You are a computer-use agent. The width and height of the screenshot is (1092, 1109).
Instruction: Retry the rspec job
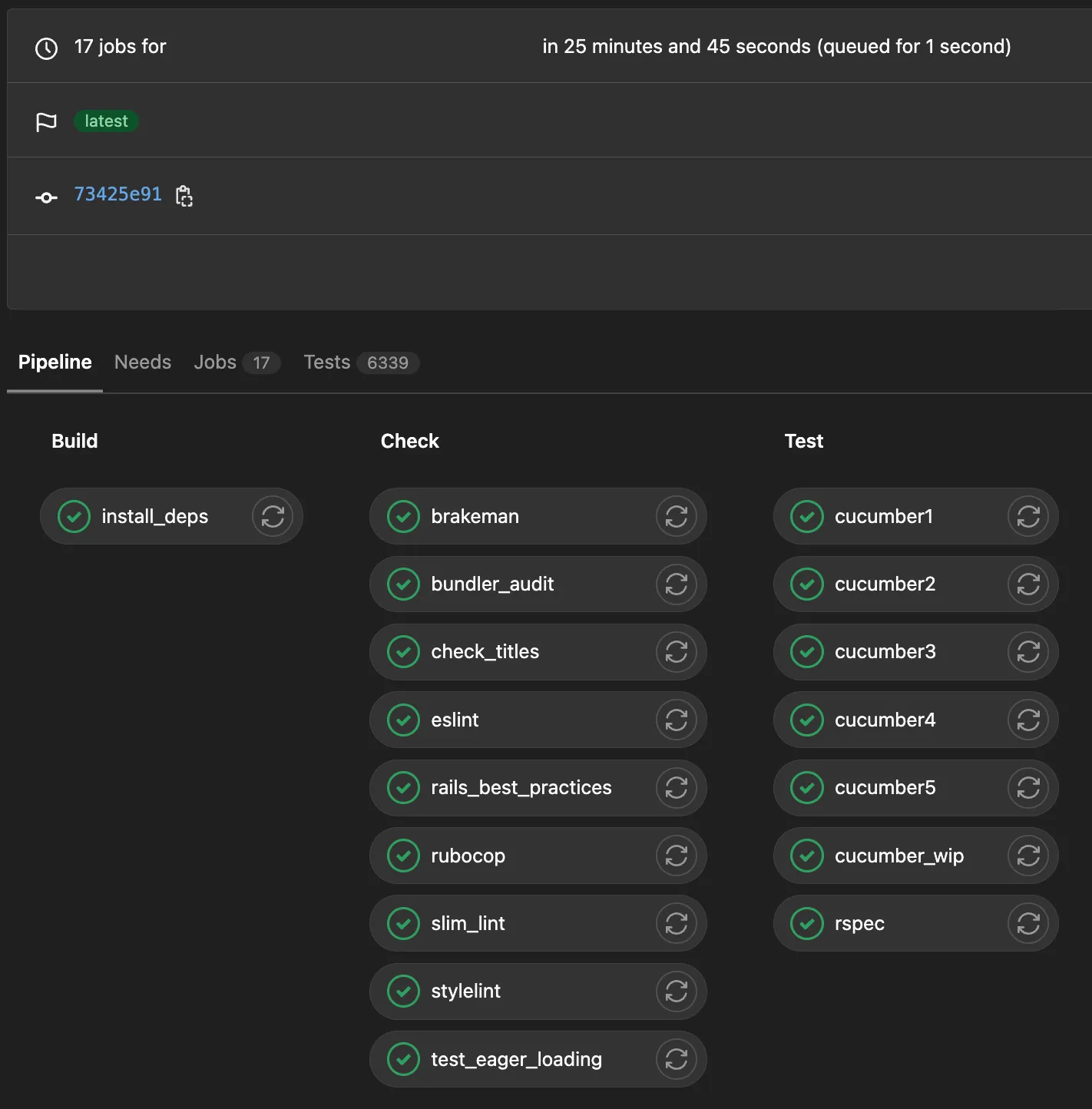1028,923
